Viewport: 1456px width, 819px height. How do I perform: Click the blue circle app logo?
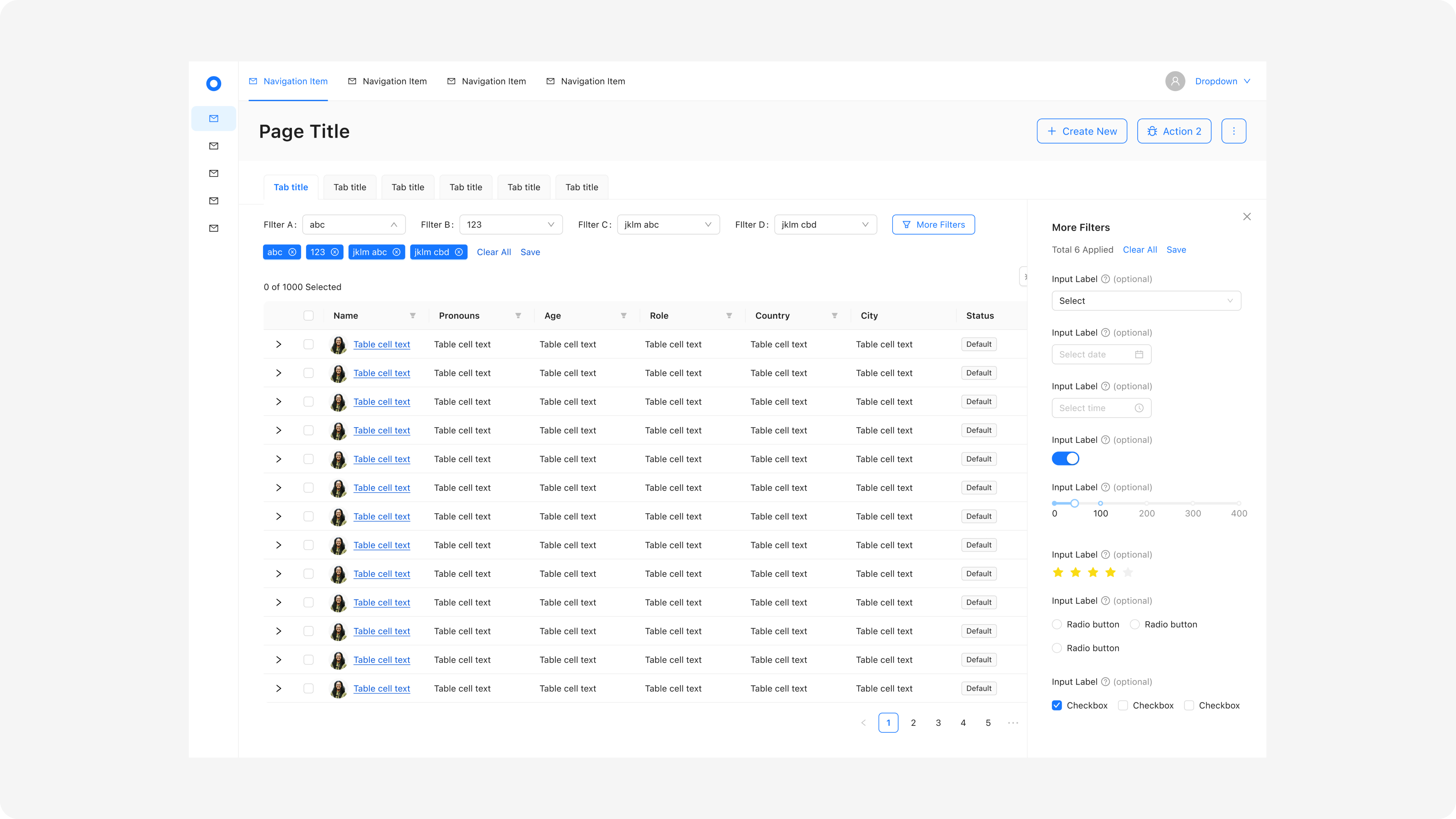[214, 84]
